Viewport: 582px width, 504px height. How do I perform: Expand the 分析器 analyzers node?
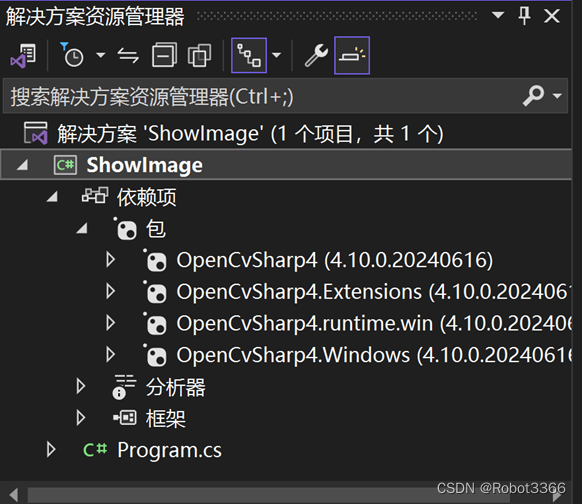80,386
